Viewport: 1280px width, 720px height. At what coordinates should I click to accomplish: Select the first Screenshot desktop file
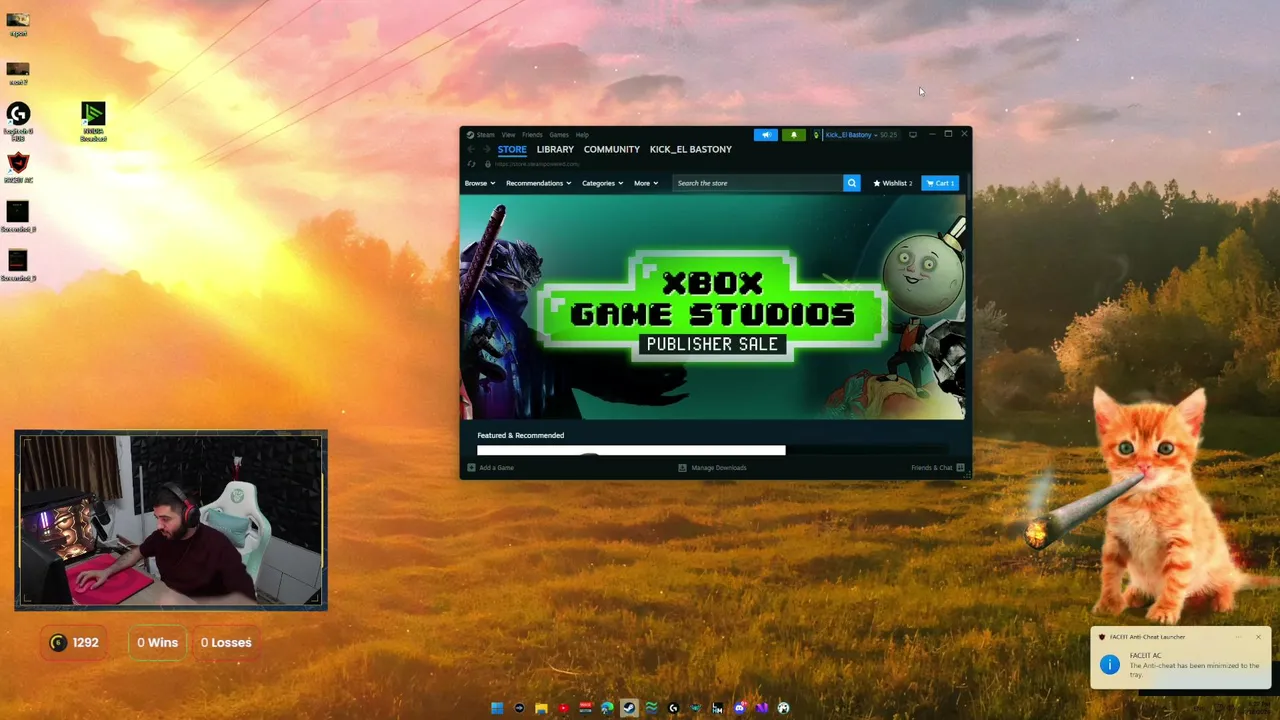18,217
